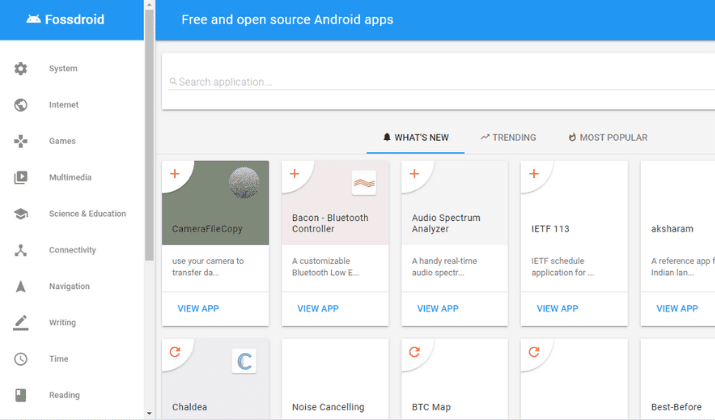Switch to the Most Popular tab
The height and width of the screenshot is (420, 715).
608,138
